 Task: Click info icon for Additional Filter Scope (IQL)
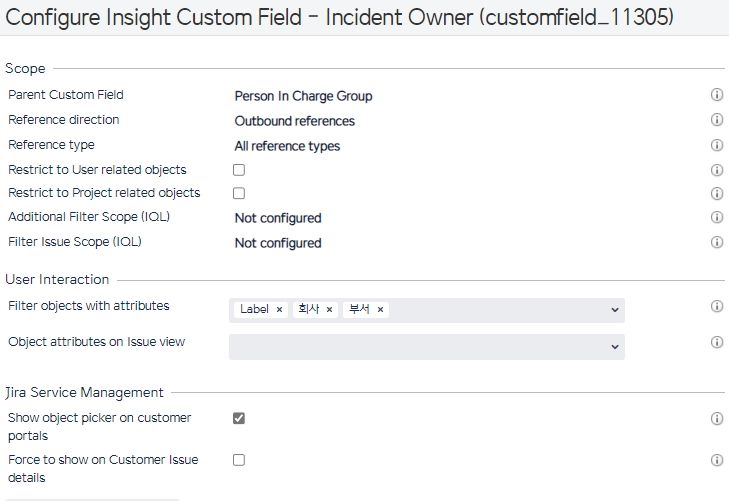click(716, 217)
